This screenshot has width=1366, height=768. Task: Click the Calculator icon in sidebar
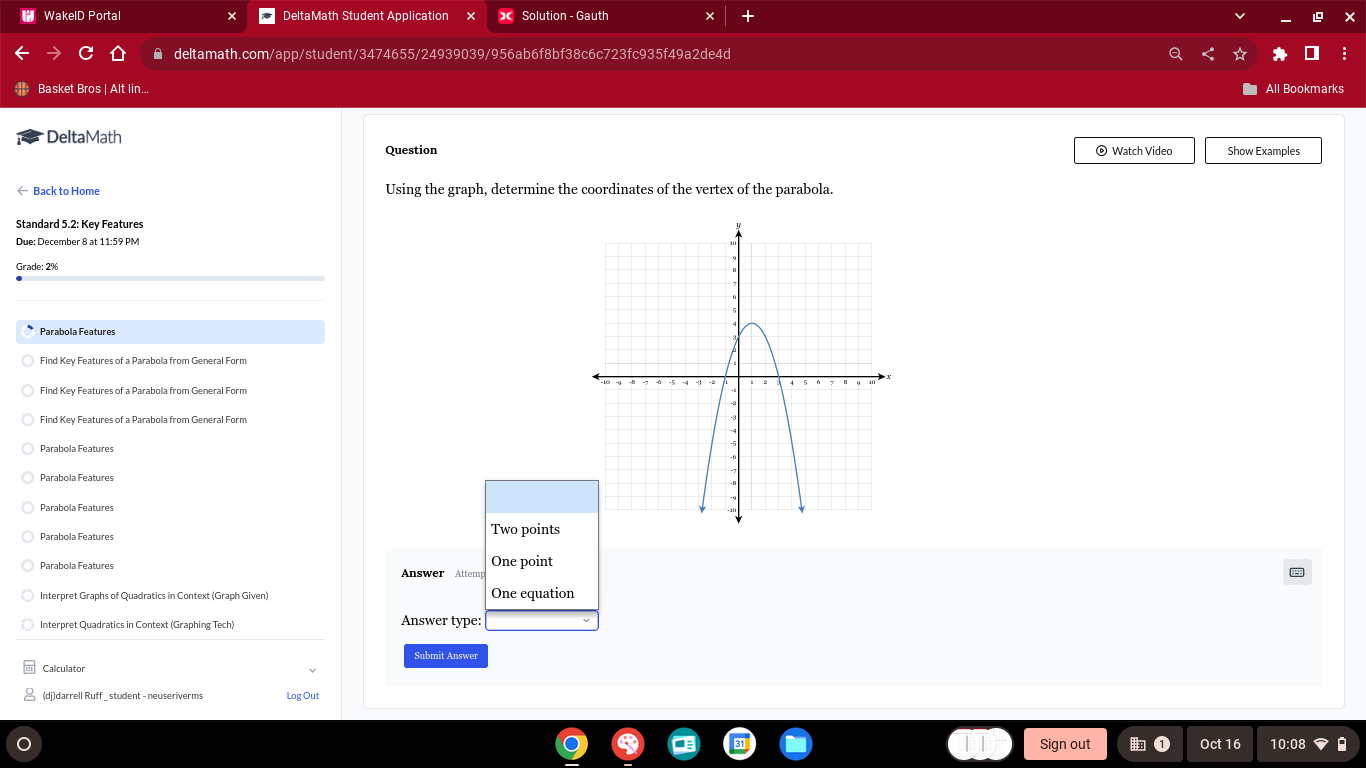click(x=29, y=668)
